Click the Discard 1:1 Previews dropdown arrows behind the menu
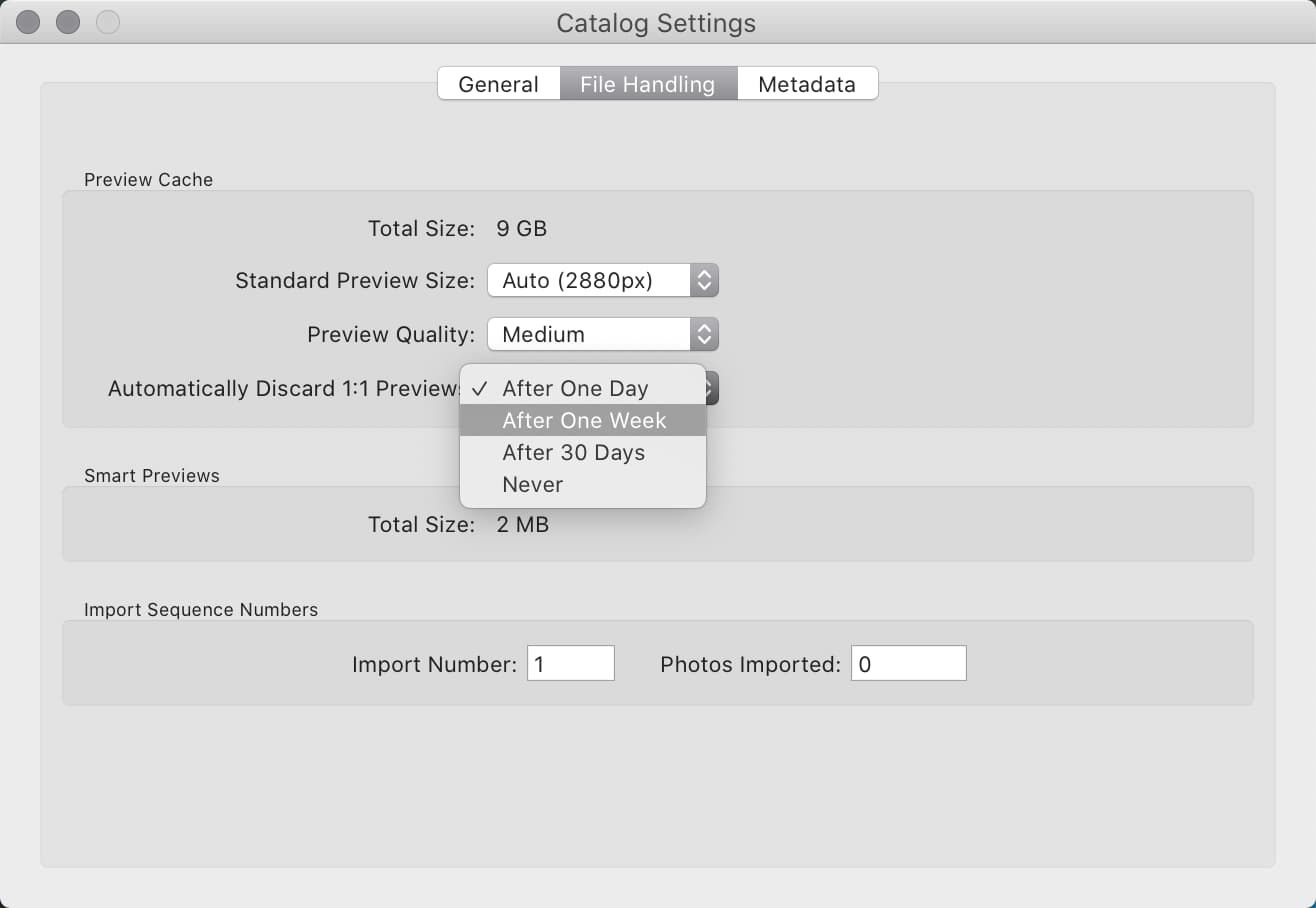 point(712,388)
